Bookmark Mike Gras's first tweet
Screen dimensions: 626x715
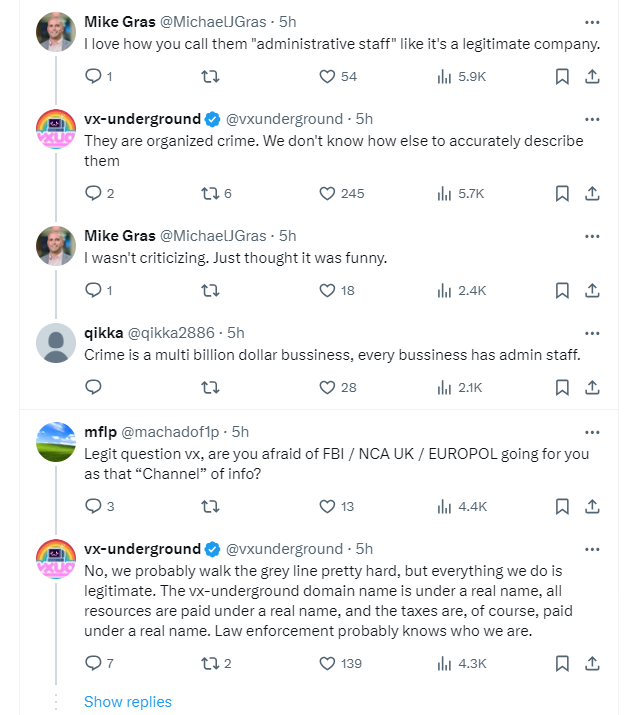pyautogui.click(x=562, y=76)
